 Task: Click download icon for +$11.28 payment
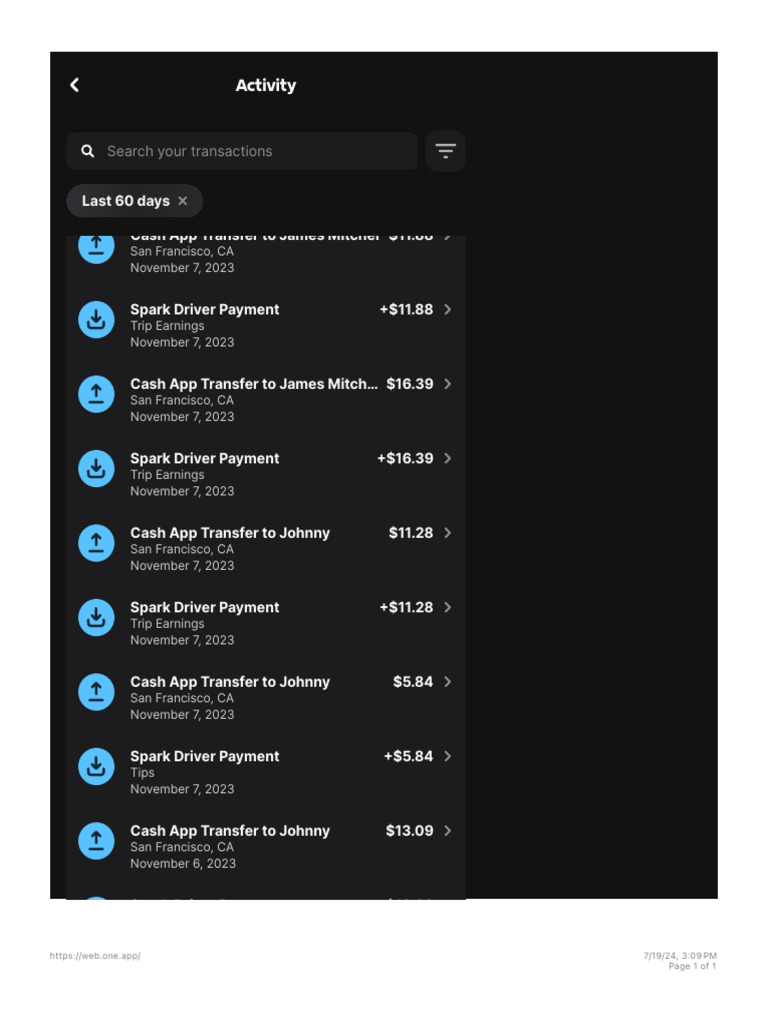click(97, 617)
